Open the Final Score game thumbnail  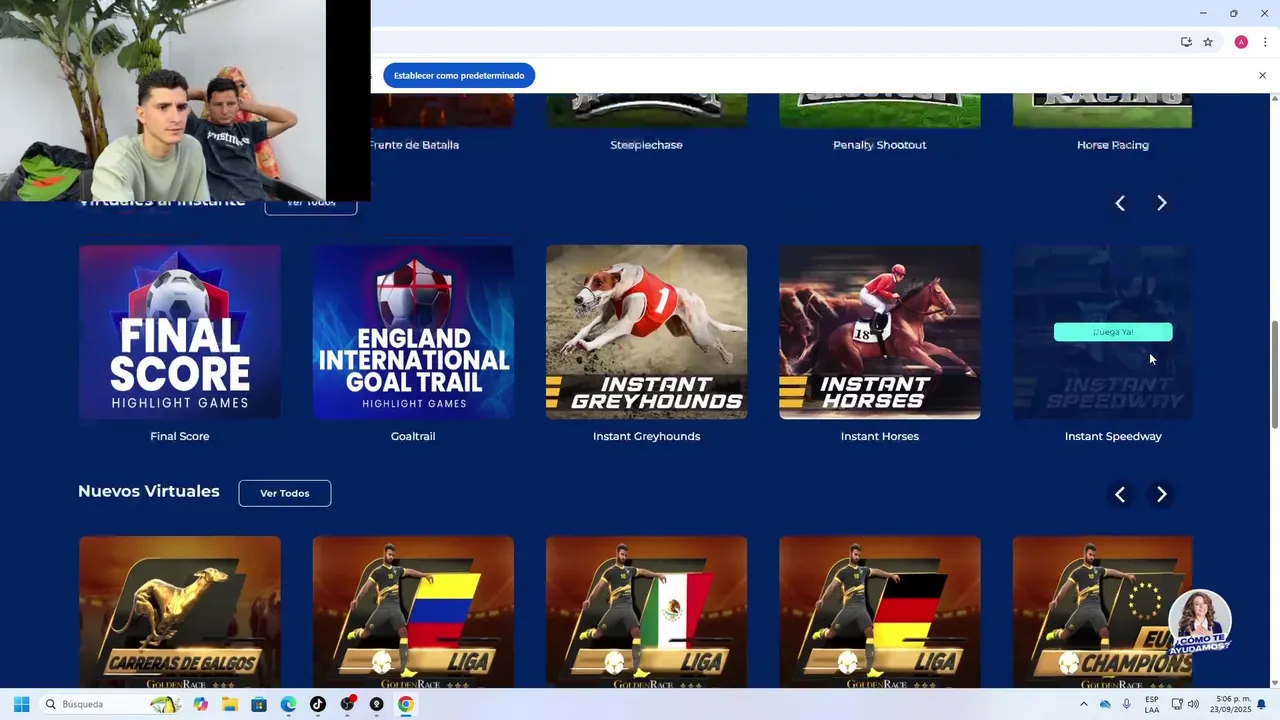180,332
